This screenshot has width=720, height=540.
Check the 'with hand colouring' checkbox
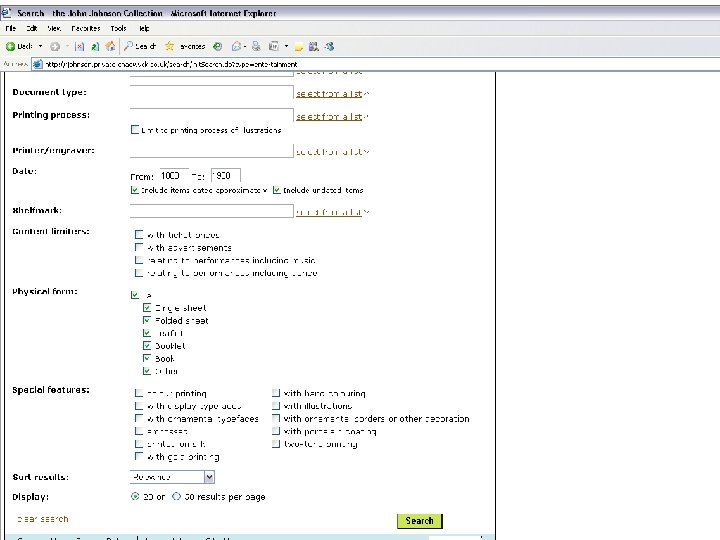coord(276,393)
